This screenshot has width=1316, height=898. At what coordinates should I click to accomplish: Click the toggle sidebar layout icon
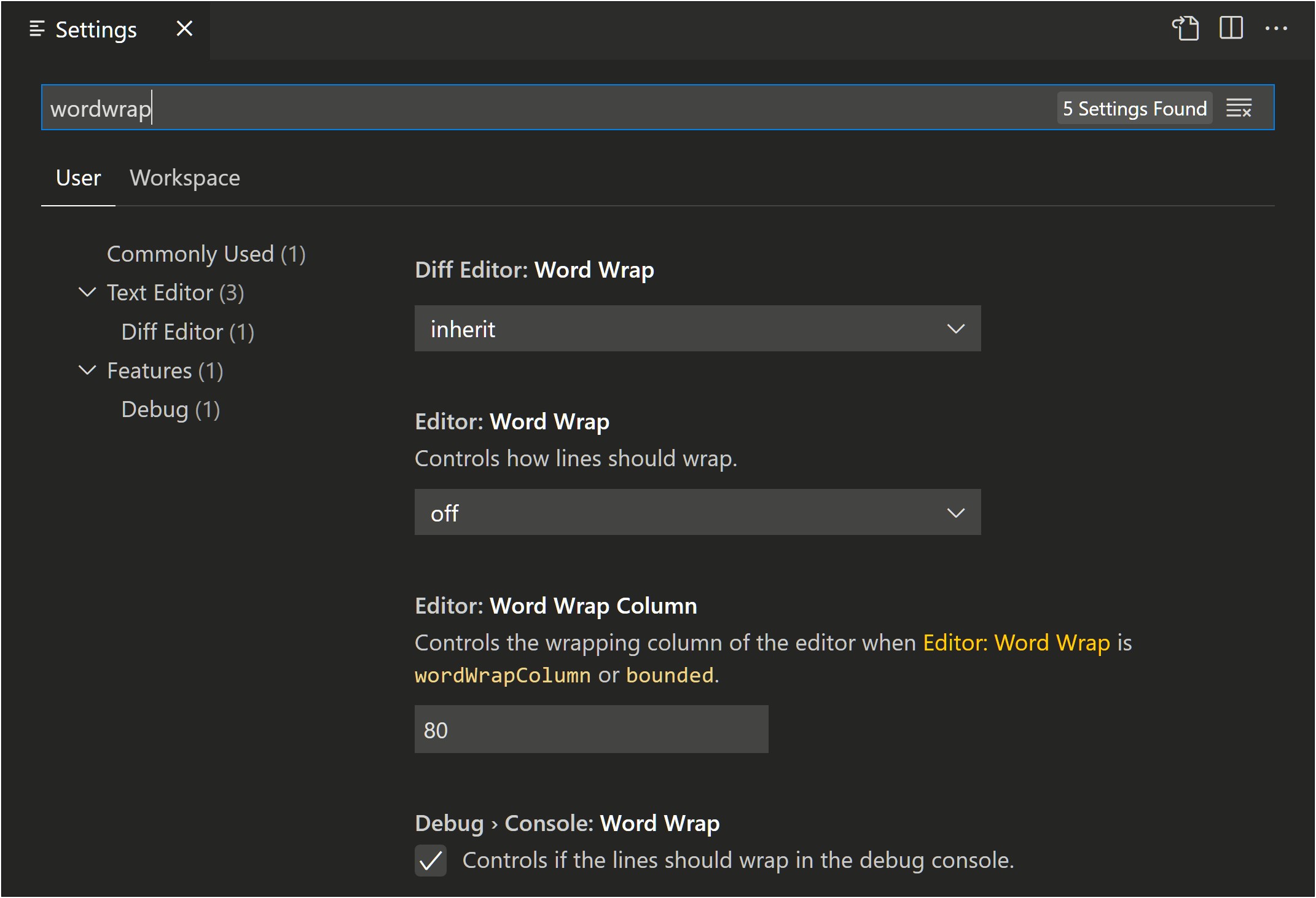click(x=1231, y=29)
